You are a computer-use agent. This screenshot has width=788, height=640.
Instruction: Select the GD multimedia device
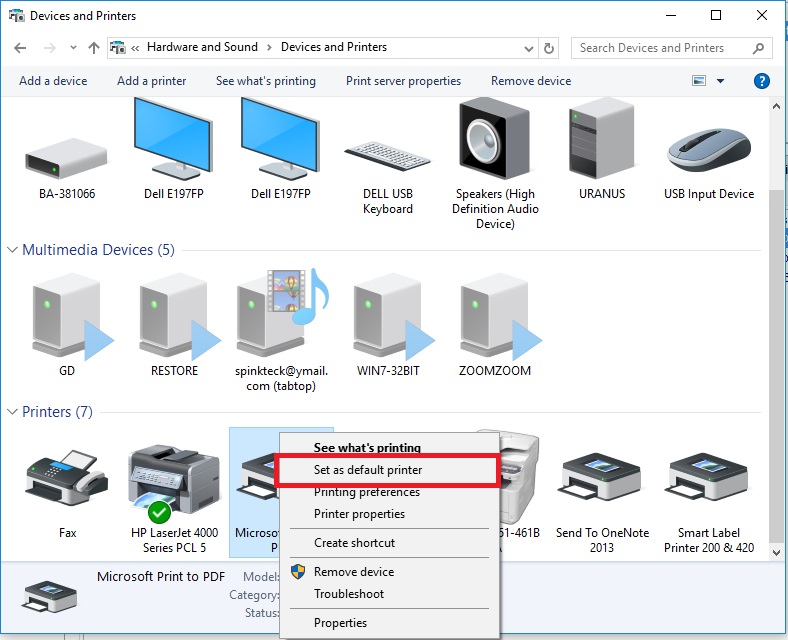(x=73, y=316)
